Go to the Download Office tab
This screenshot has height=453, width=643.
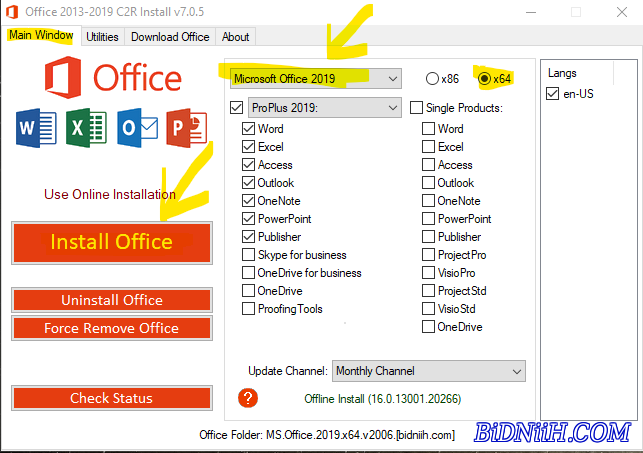pyautogui.click(x=170, y=37)
